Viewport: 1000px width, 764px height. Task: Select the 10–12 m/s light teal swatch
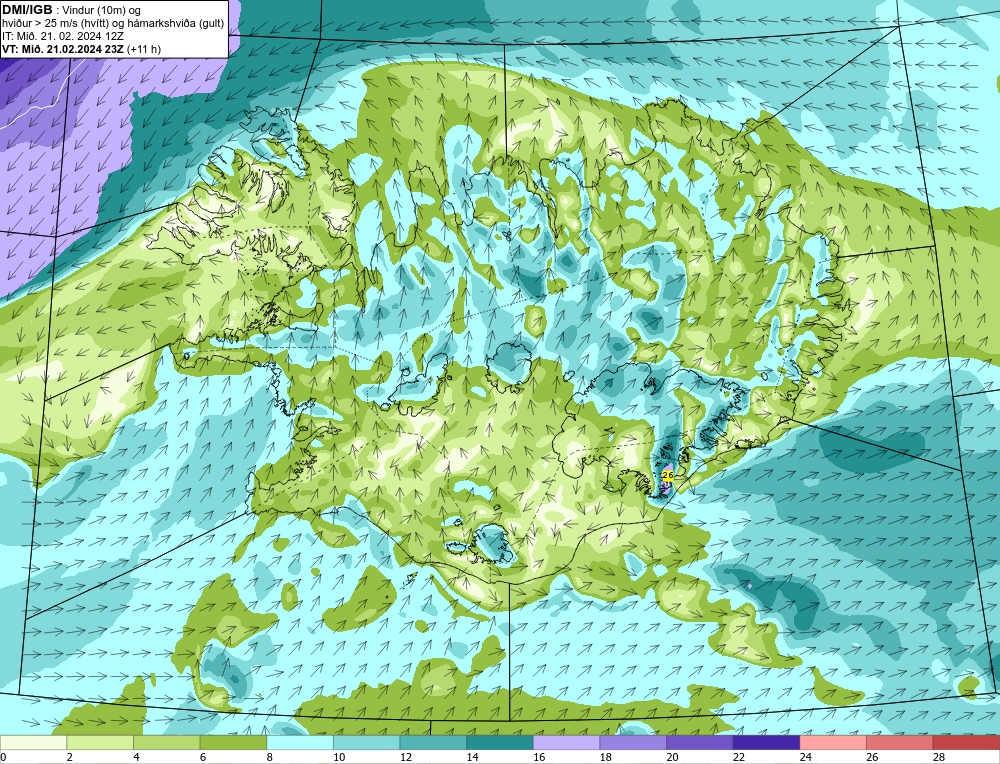[367, 742]
